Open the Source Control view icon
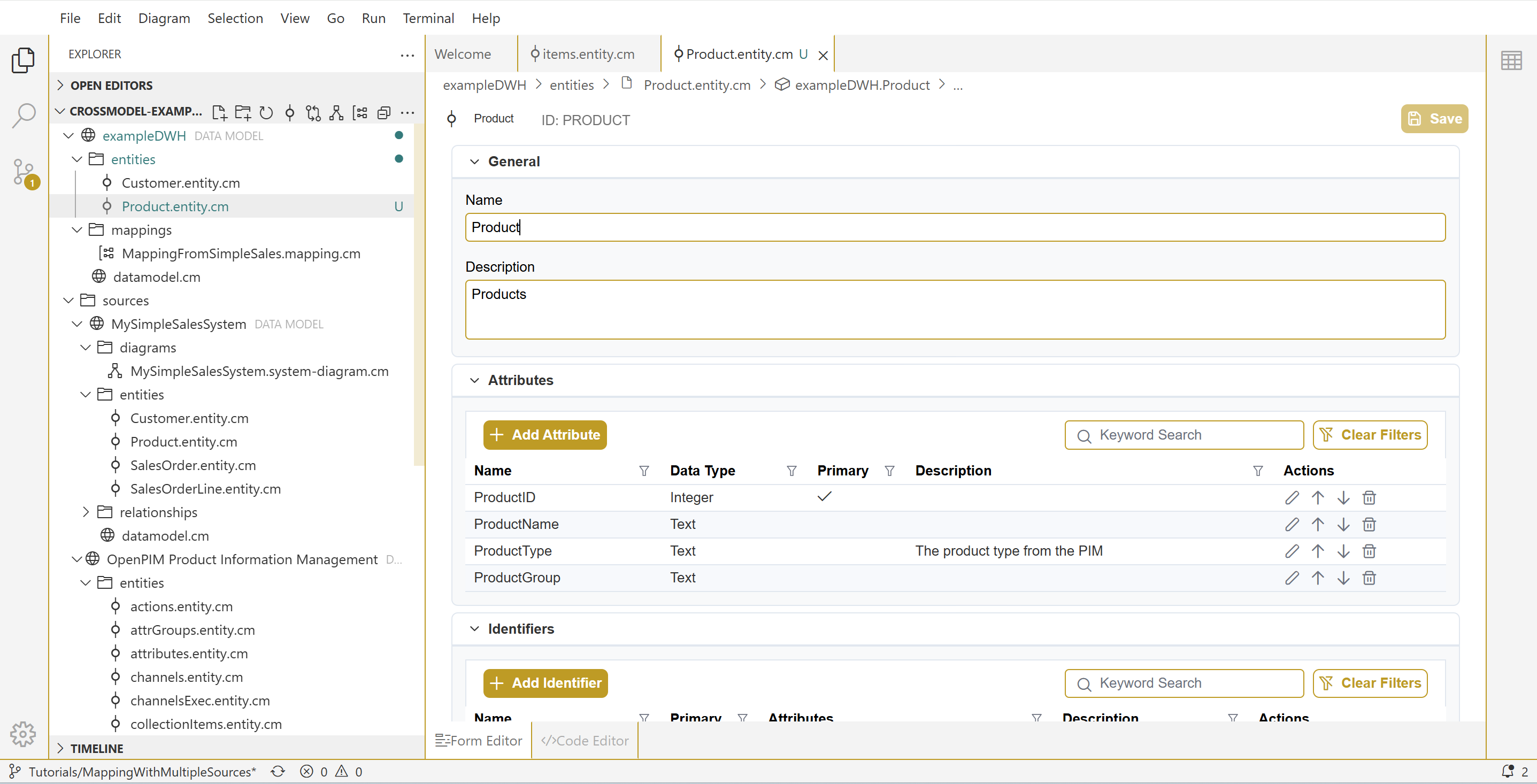 (x=24, y=172)
